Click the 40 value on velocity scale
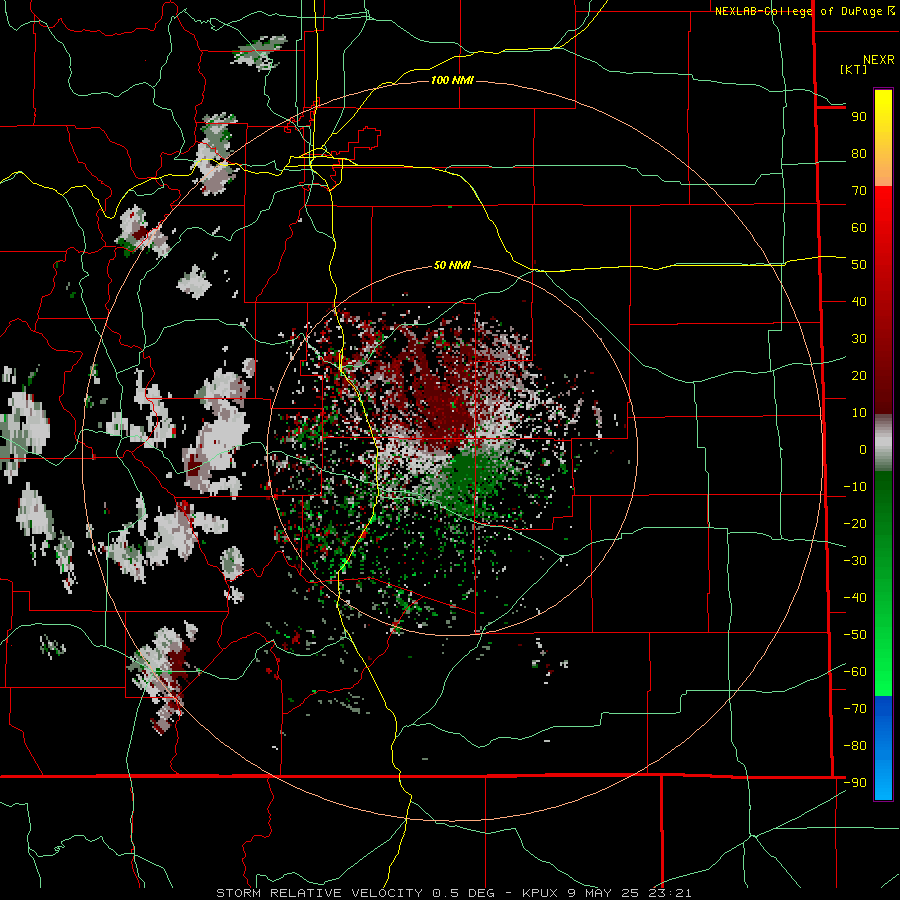The width and height of the screenshot is (900, 900). click(859, 302)
